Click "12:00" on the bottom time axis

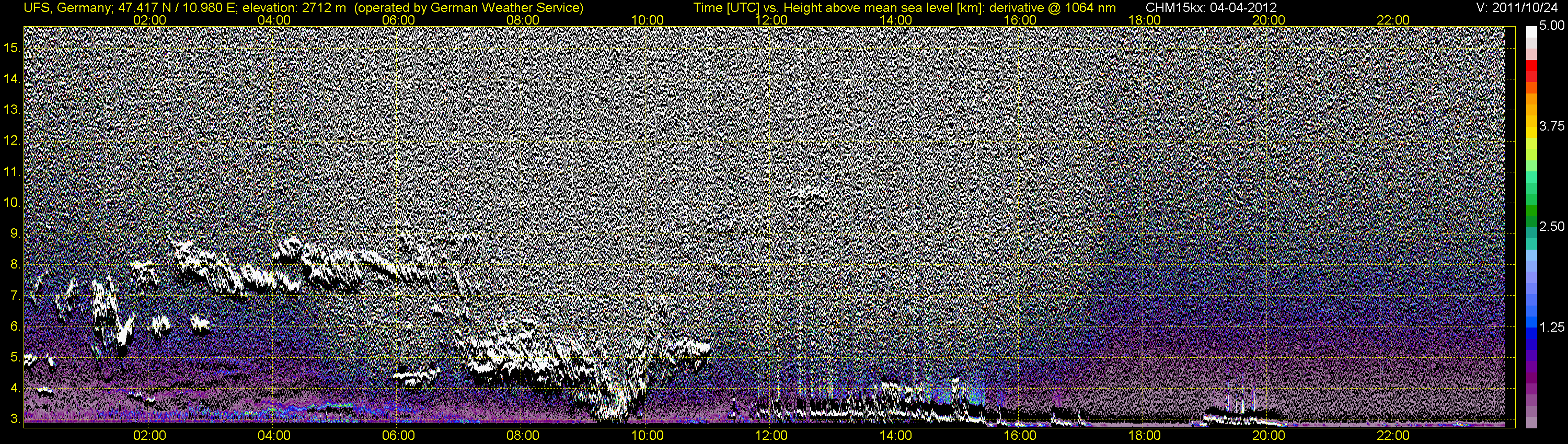point(771,436)
